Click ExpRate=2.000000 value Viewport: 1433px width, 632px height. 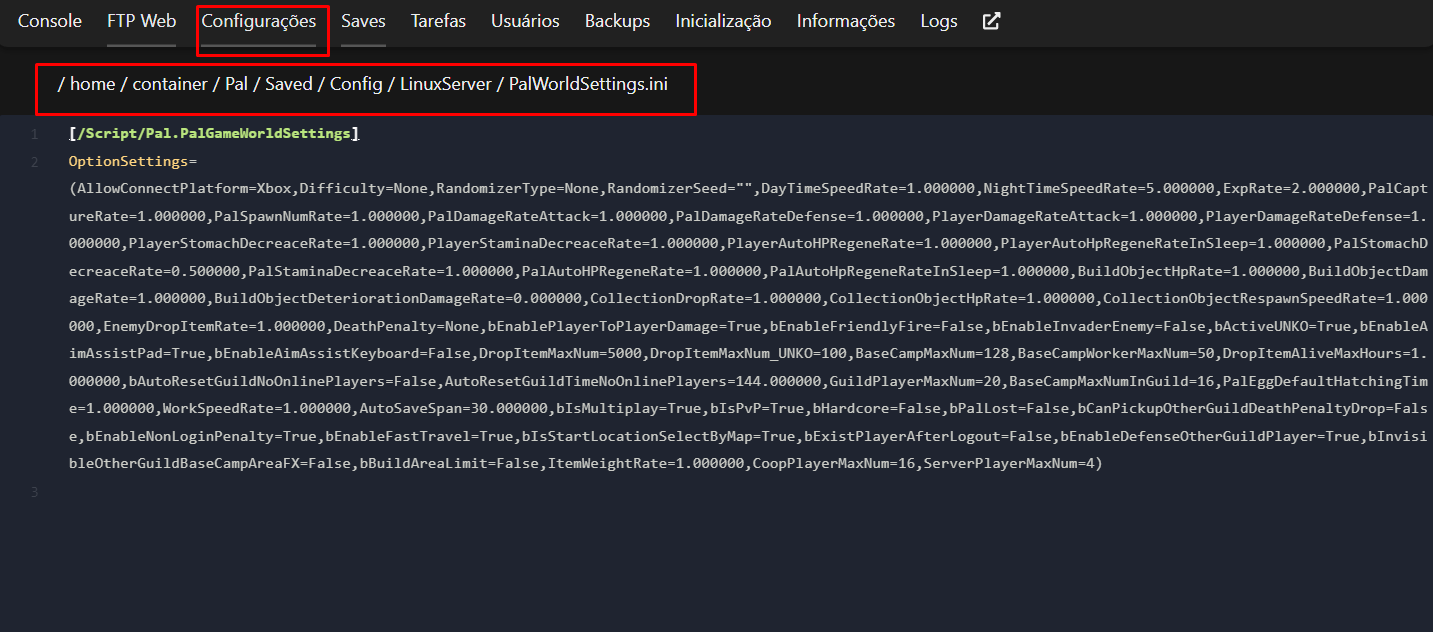1290,188
